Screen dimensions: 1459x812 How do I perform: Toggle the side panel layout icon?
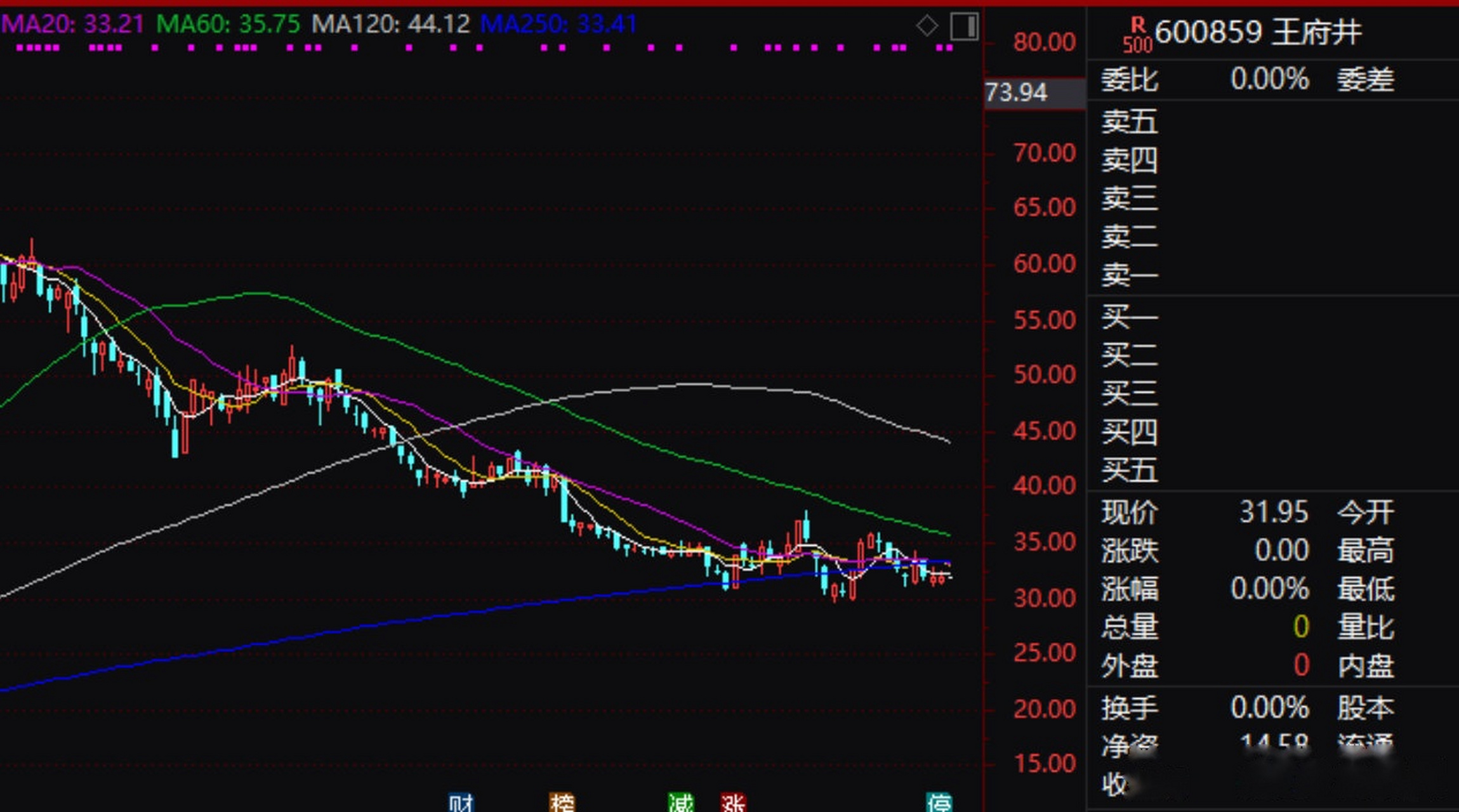pyautogui.click(x=964, y=27)
